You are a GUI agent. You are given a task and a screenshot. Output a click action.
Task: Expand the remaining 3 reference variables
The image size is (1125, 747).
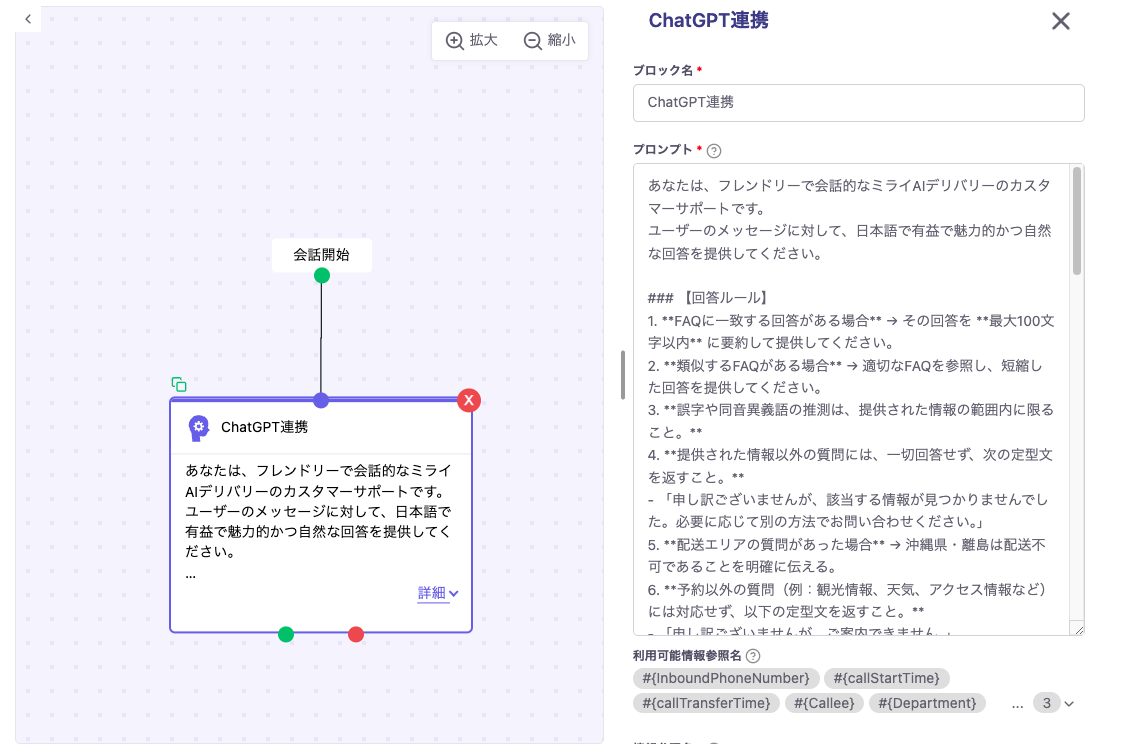[x=1054, y=703]
